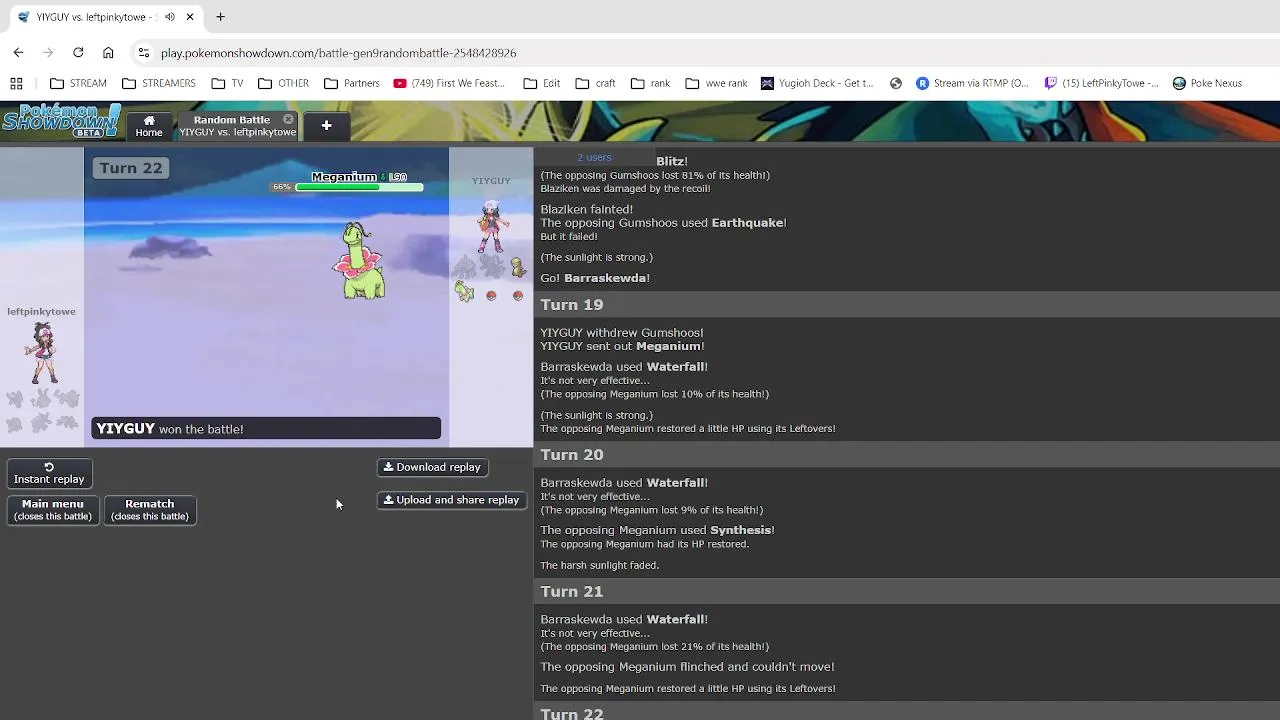1280x720 pixels.
Task: Open the TV bookmark folder
Action: [227, 83]
